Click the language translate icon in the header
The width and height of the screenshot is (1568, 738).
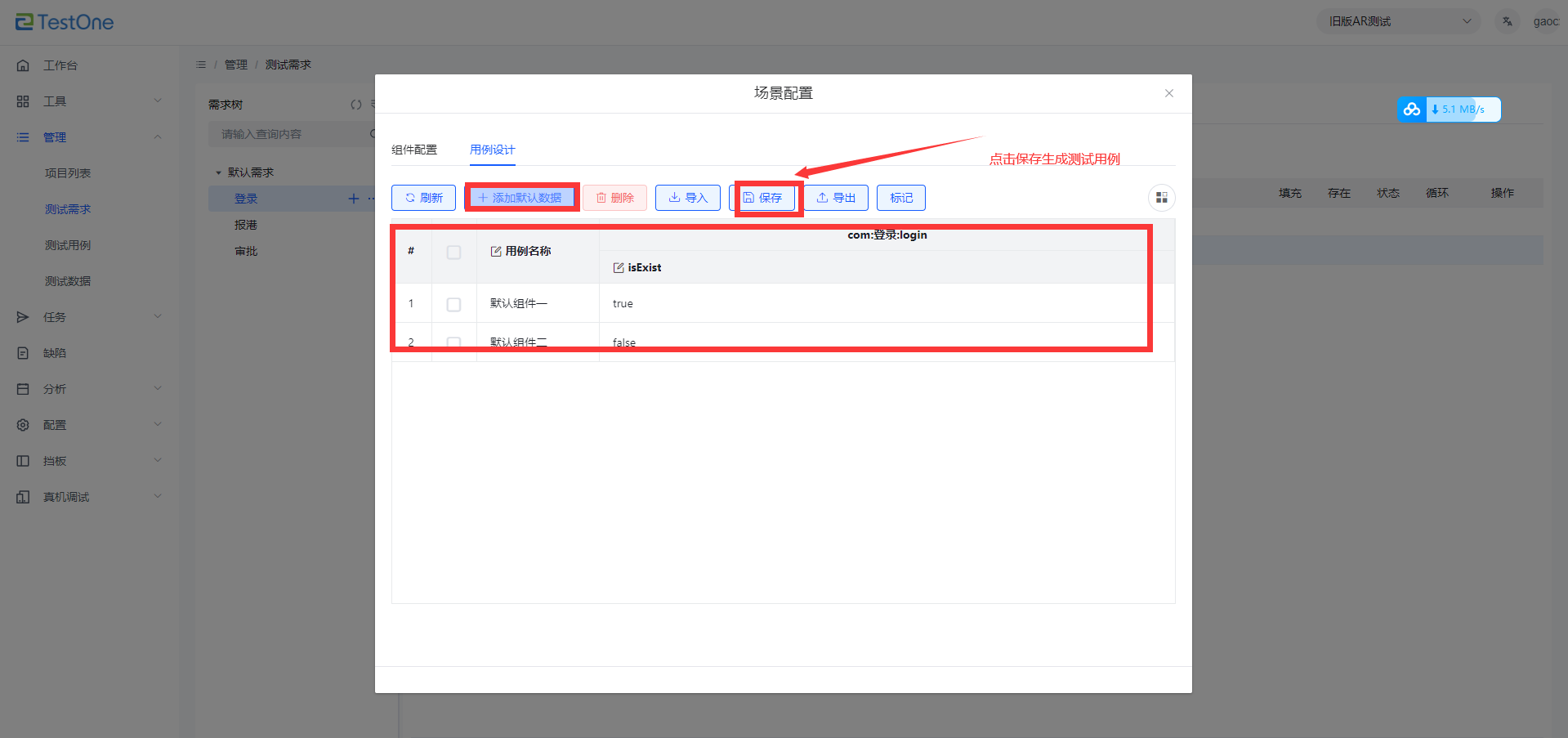coord(1508,21)
